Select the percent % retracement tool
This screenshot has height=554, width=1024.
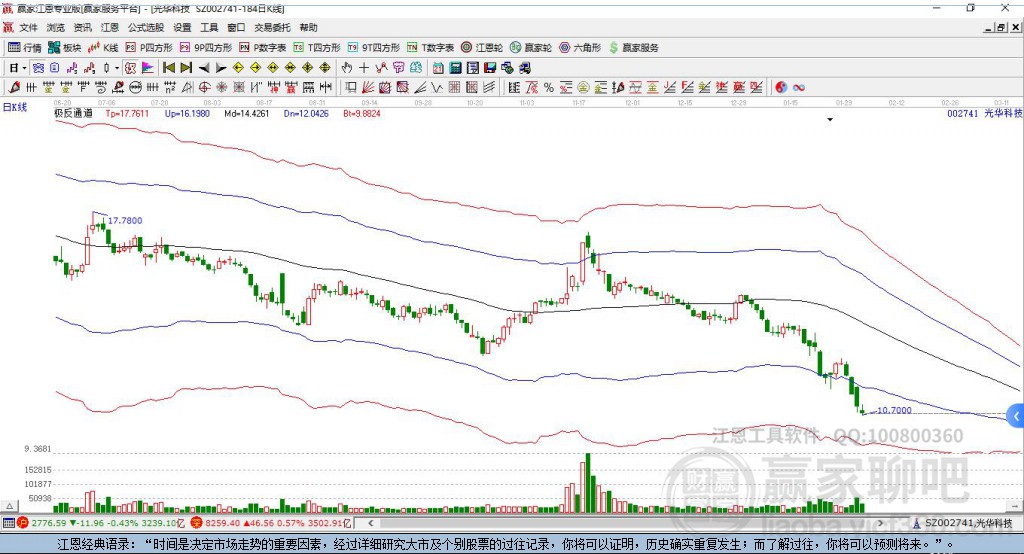[549, 88]
